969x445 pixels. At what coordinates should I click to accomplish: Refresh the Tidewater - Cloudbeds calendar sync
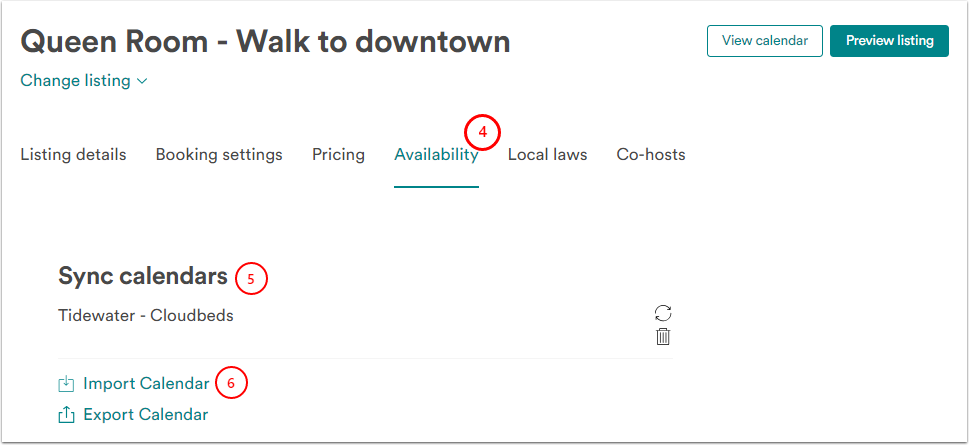662,314
